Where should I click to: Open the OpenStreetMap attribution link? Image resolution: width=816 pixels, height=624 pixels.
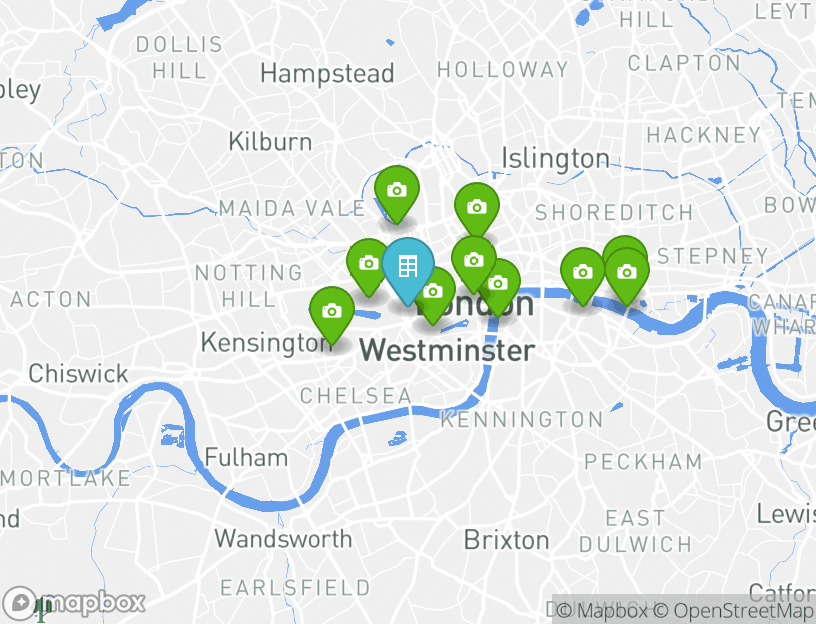[734, 610]
